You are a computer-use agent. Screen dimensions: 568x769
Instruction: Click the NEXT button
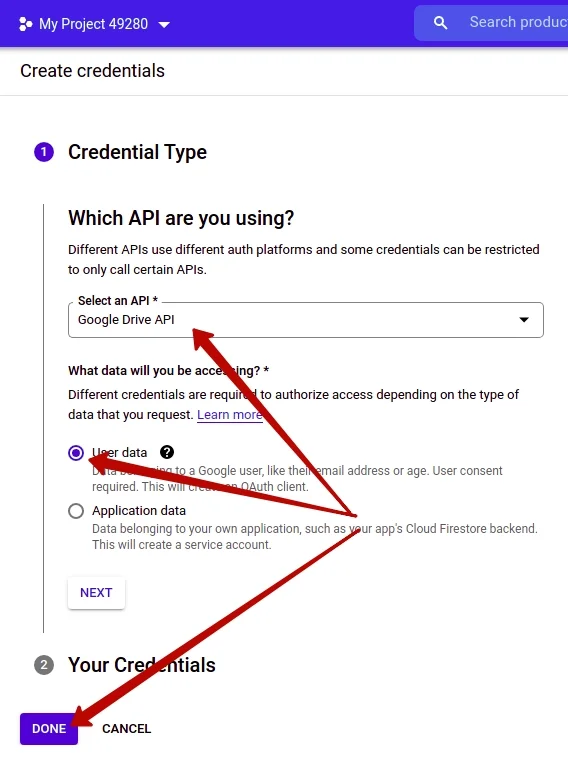pyautogui.click(x=96, y=592)
